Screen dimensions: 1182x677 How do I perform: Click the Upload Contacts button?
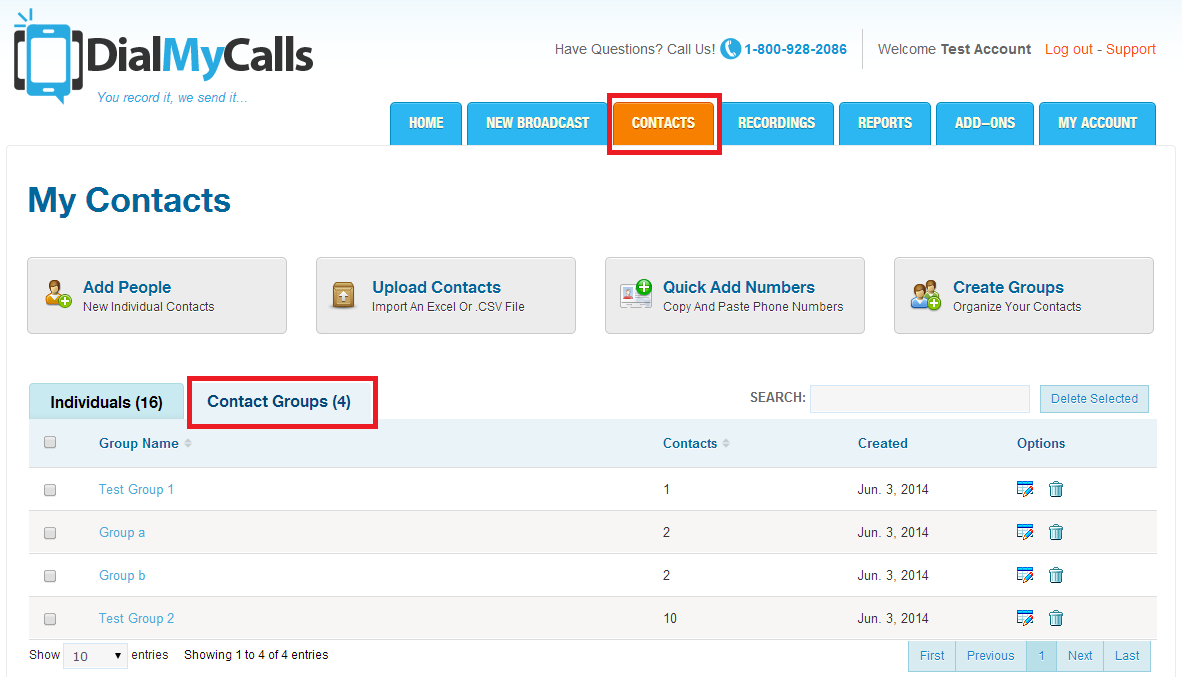(x=446, y=296)
